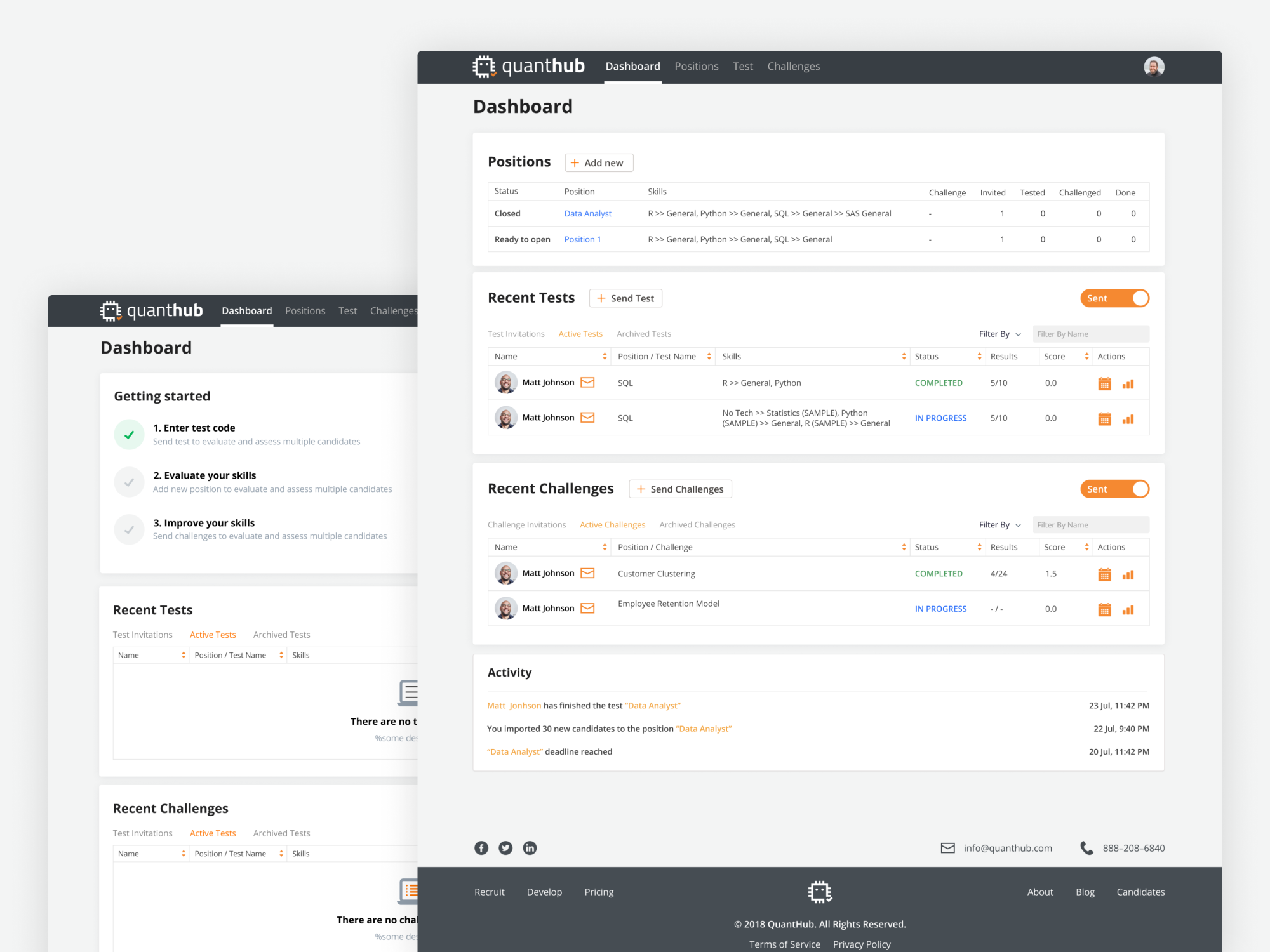Open Terms of Service footer link
Viewport: 1270px width, 952px height.
(784, 944)
